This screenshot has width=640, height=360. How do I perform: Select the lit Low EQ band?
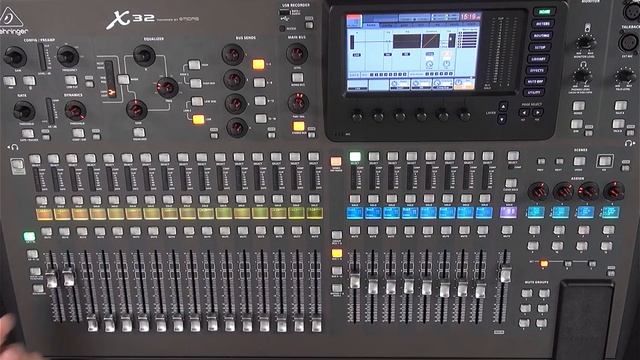coord(198,119)
